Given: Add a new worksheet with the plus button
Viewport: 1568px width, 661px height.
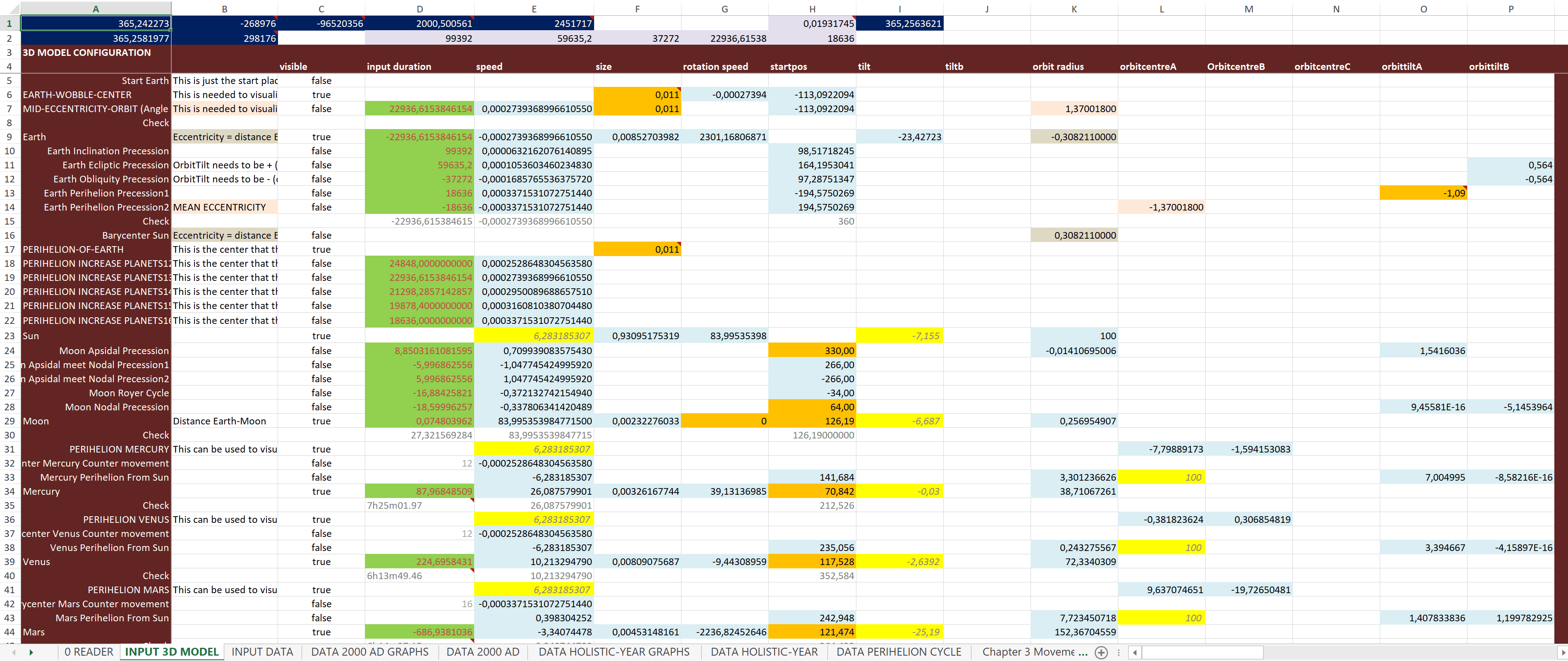Looking at the screenshot, I should coord(1101,652).
